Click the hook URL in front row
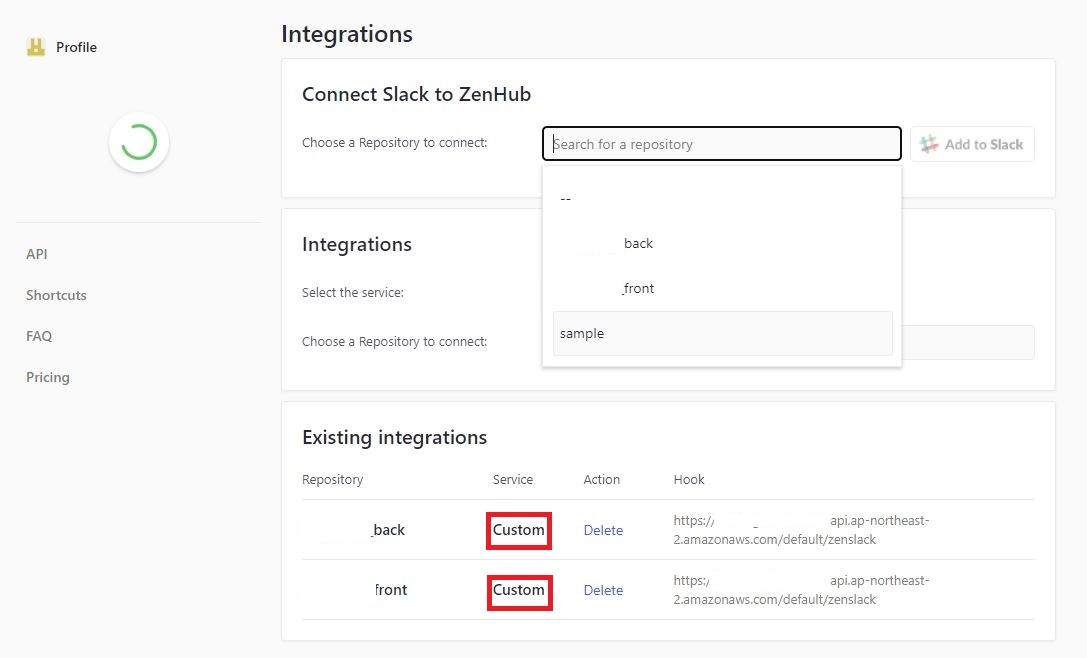1087x658 pixels. (x=801, y=590)
